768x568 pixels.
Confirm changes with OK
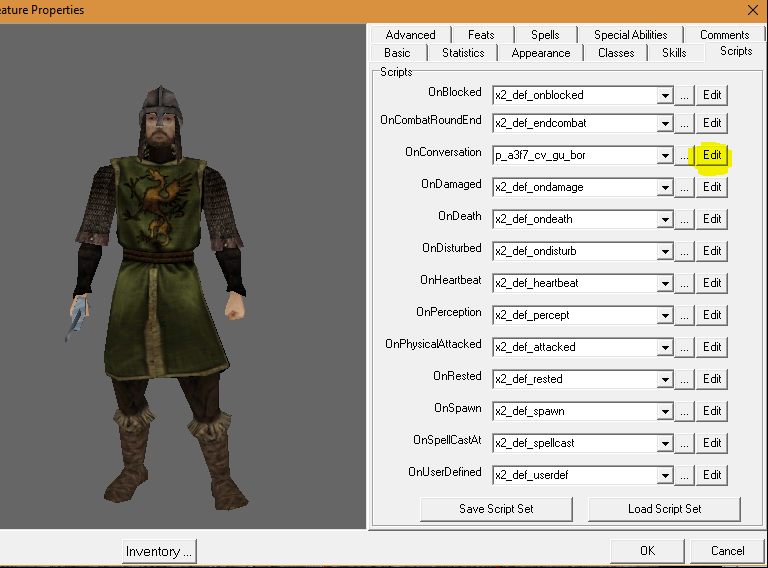pos(647,551)
